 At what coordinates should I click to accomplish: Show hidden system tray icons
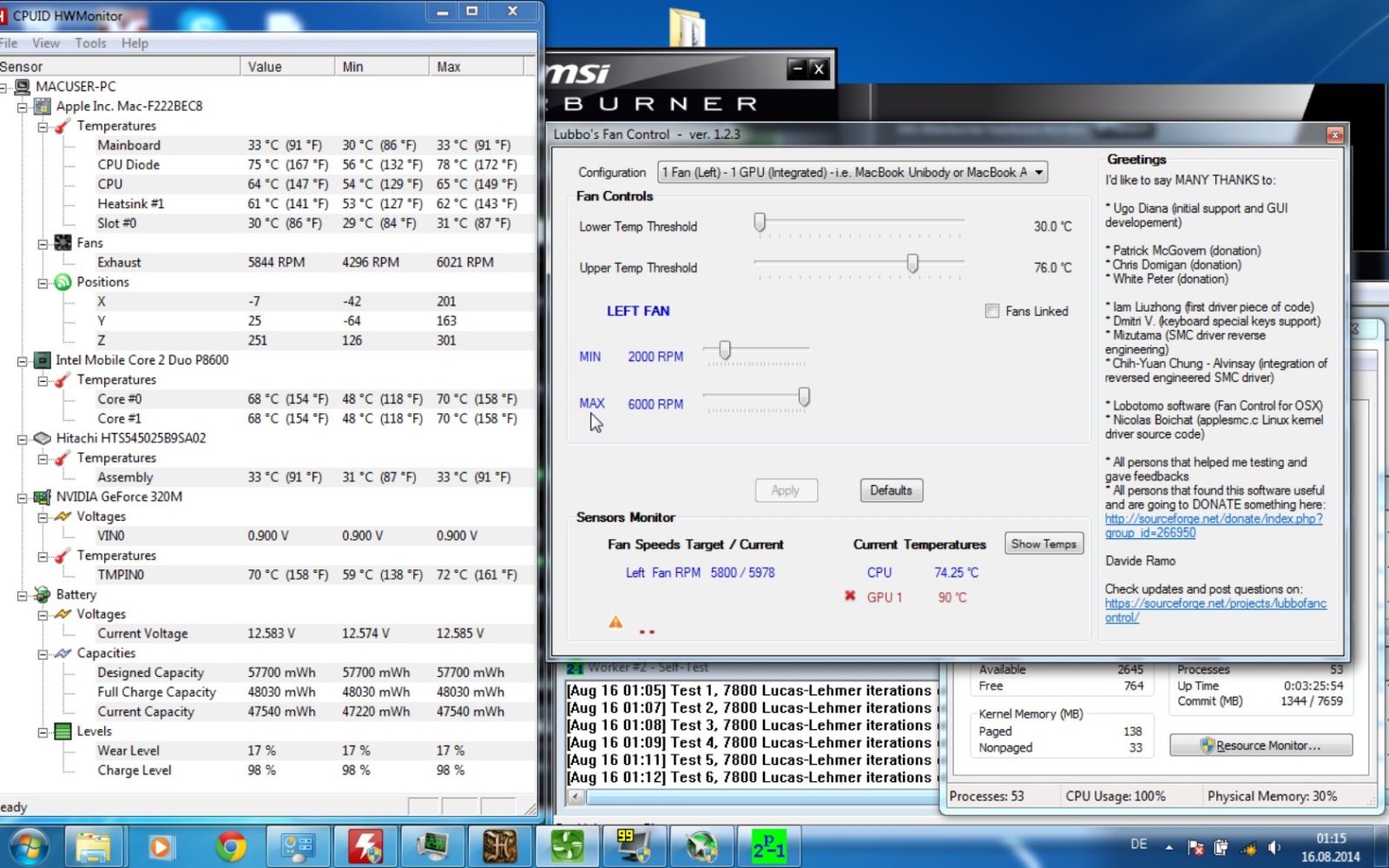point(1168,847)
